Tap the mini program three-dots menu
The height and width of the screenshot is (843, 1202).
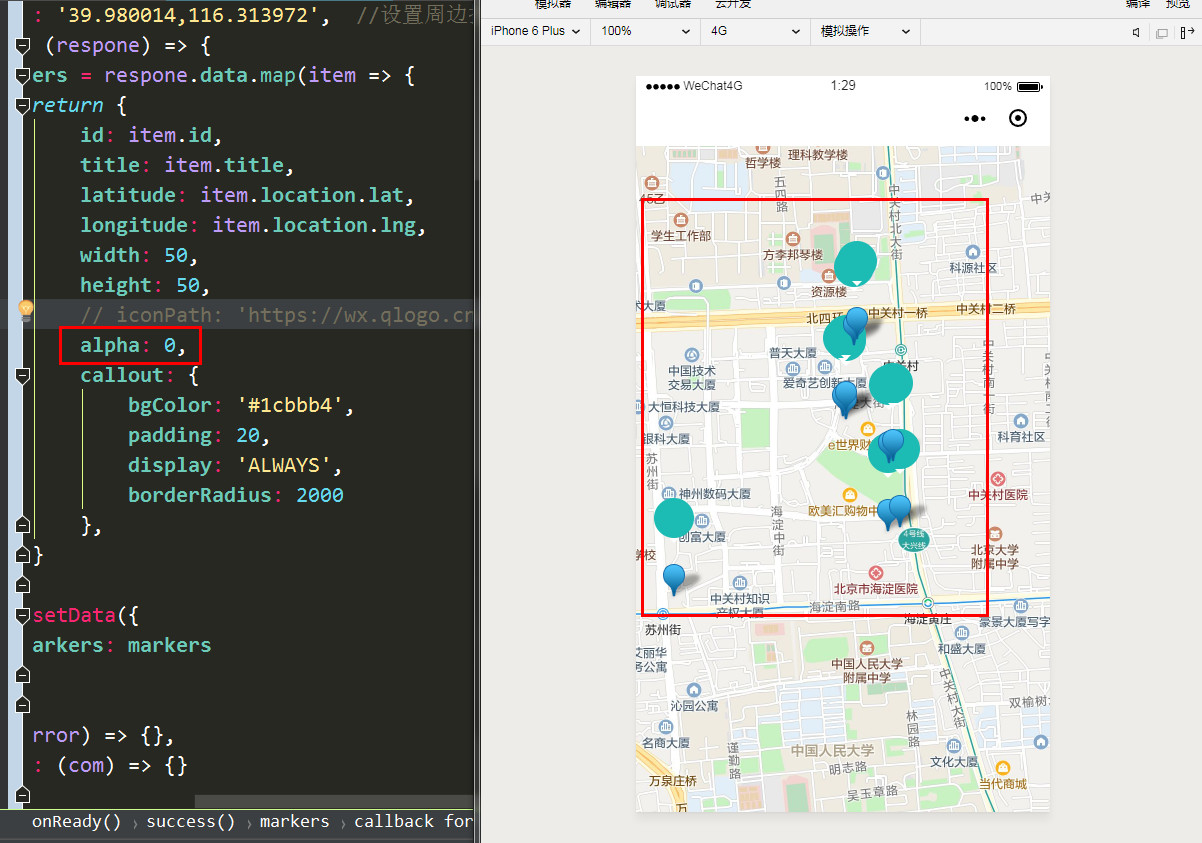[x=974, y=118]
